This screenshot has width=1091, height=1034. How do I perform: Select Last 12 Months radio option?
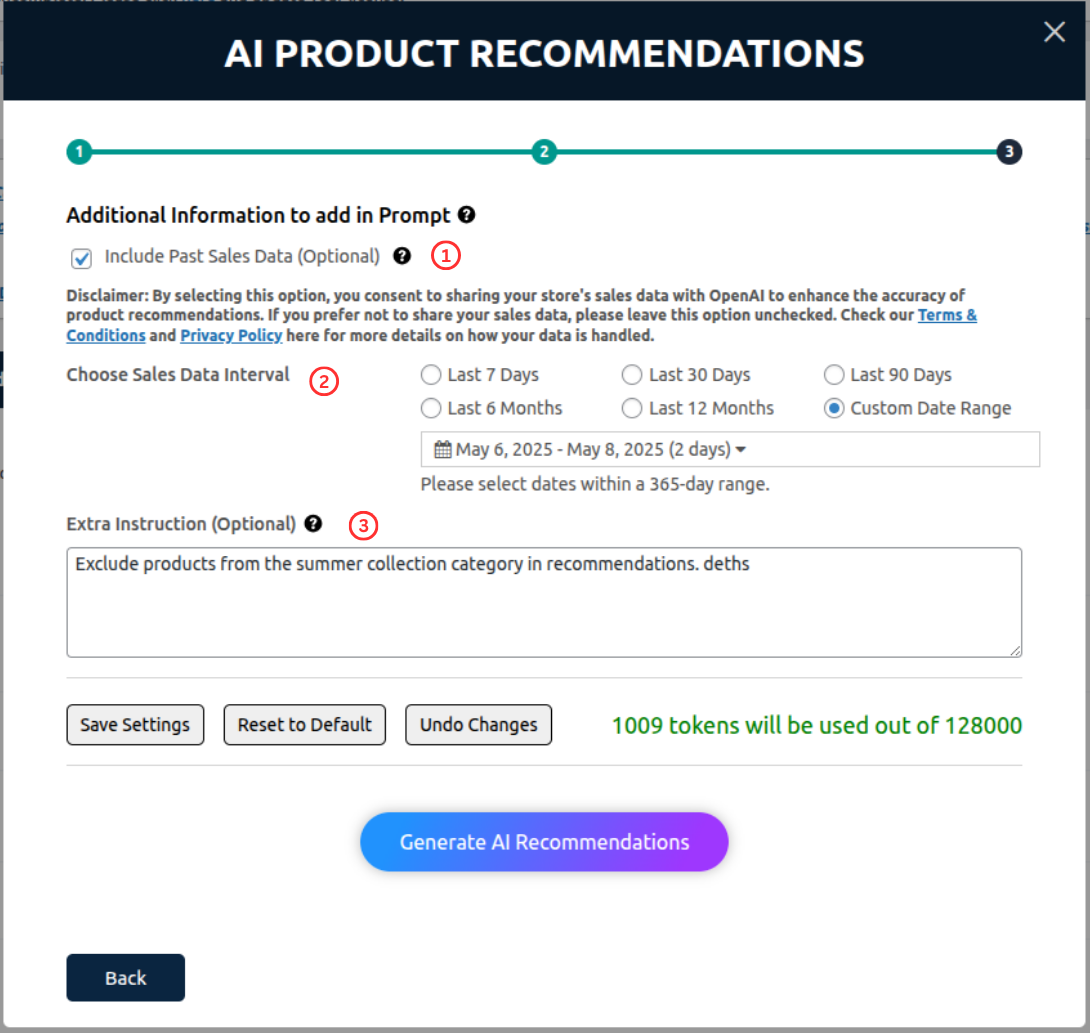(x=632, y=408)
